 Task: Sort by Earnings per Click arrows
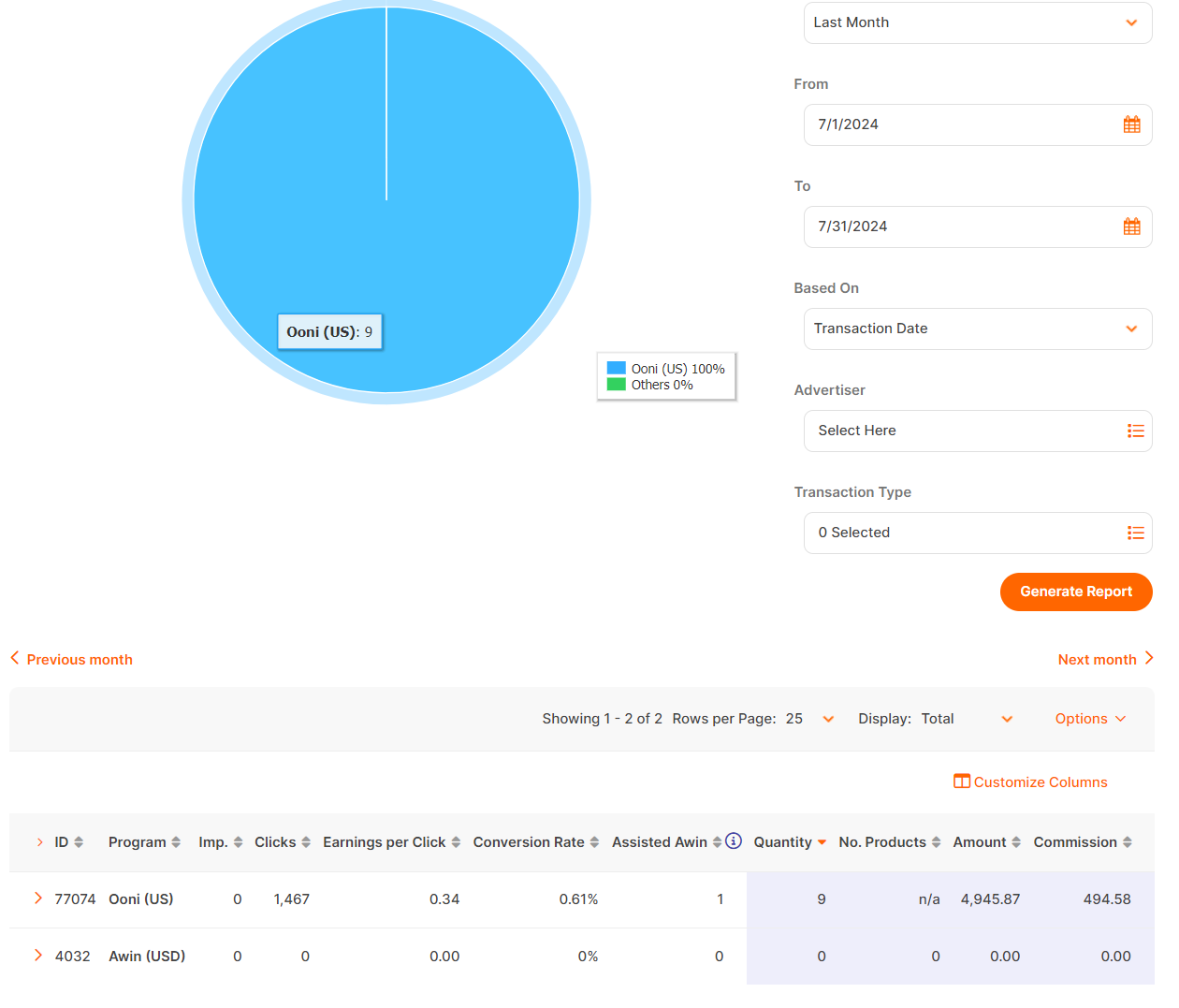tap(456, 842)
